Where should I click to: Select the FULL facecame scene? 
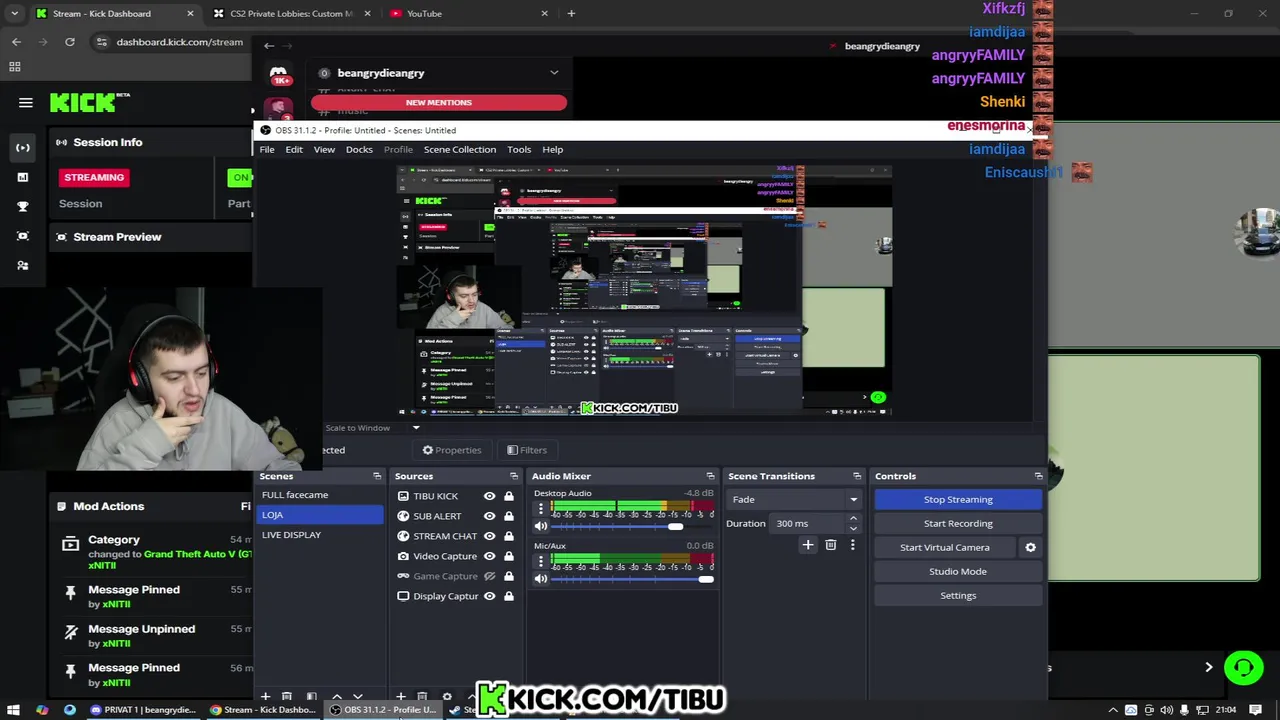[320, 495]
